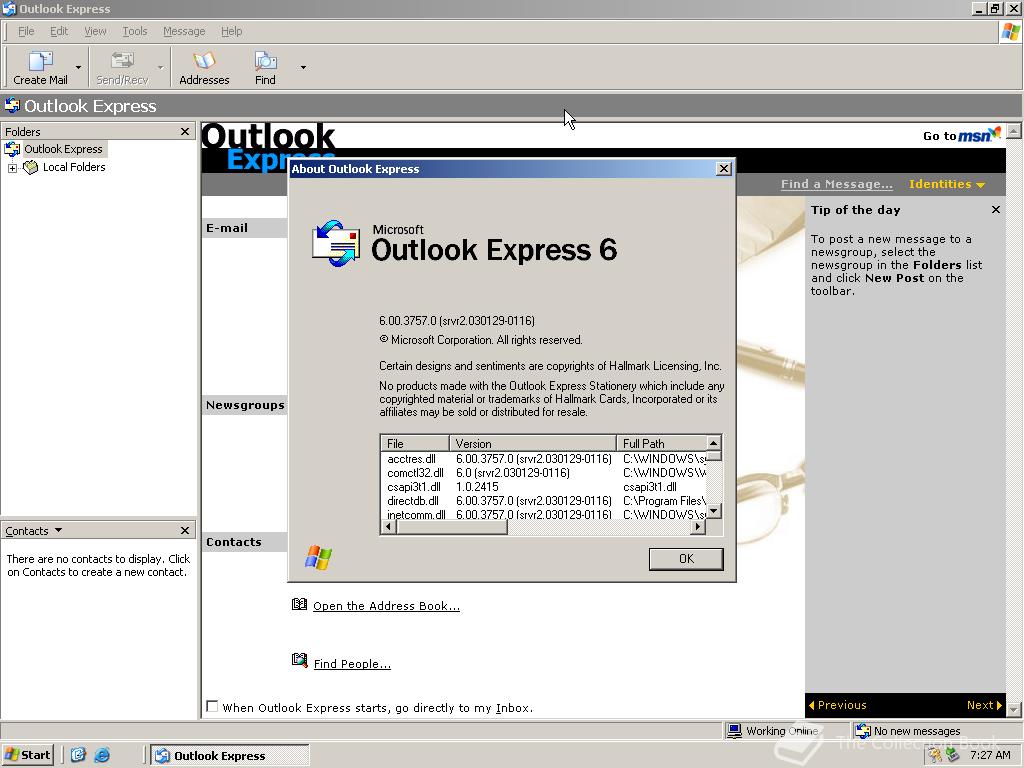Click the Version column header
The width and height of the screenshot is (1024, 768).
(533, 443)
